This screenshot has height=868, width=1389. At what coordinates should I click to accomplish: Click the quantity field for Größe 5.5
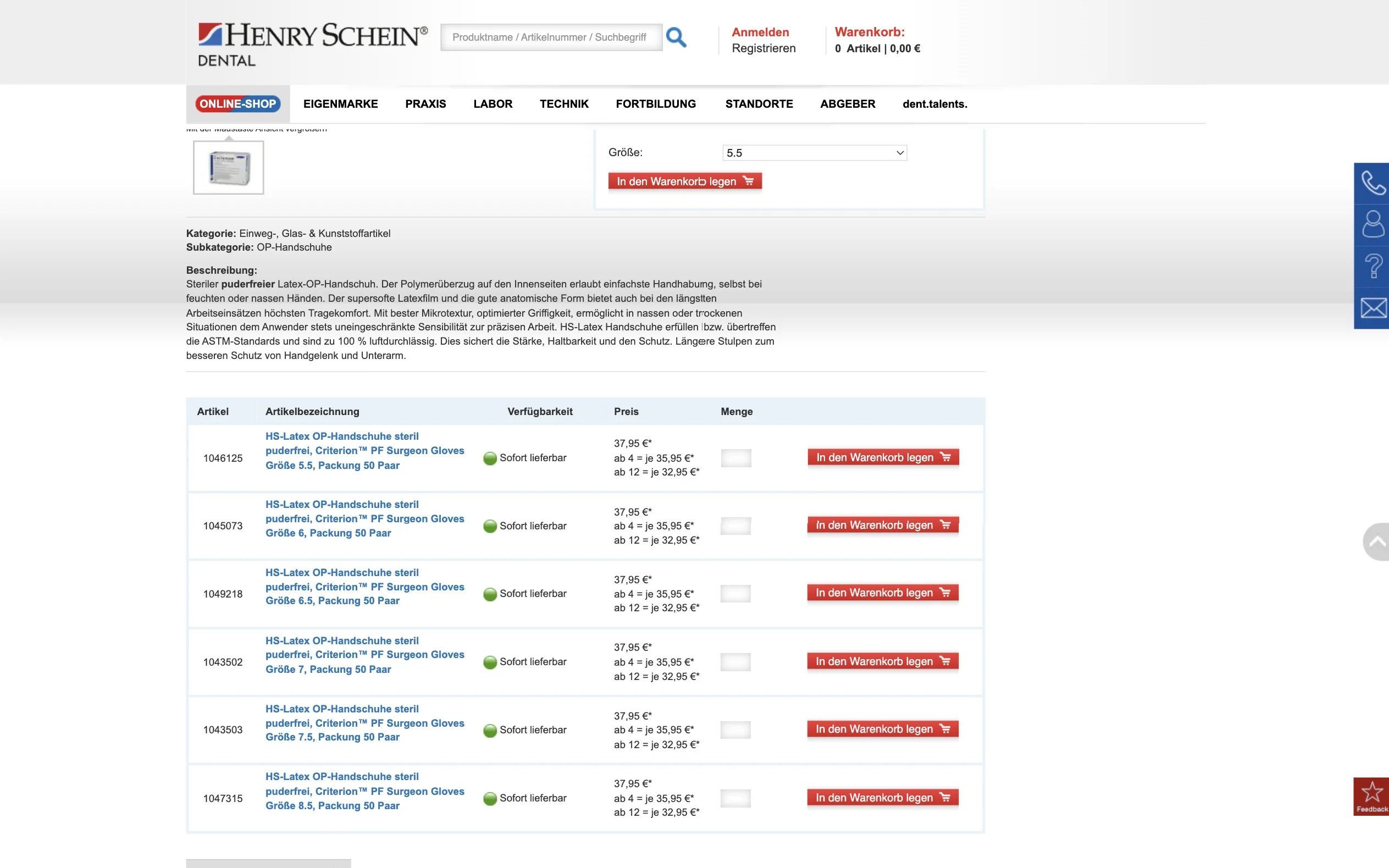pos(736,457)
